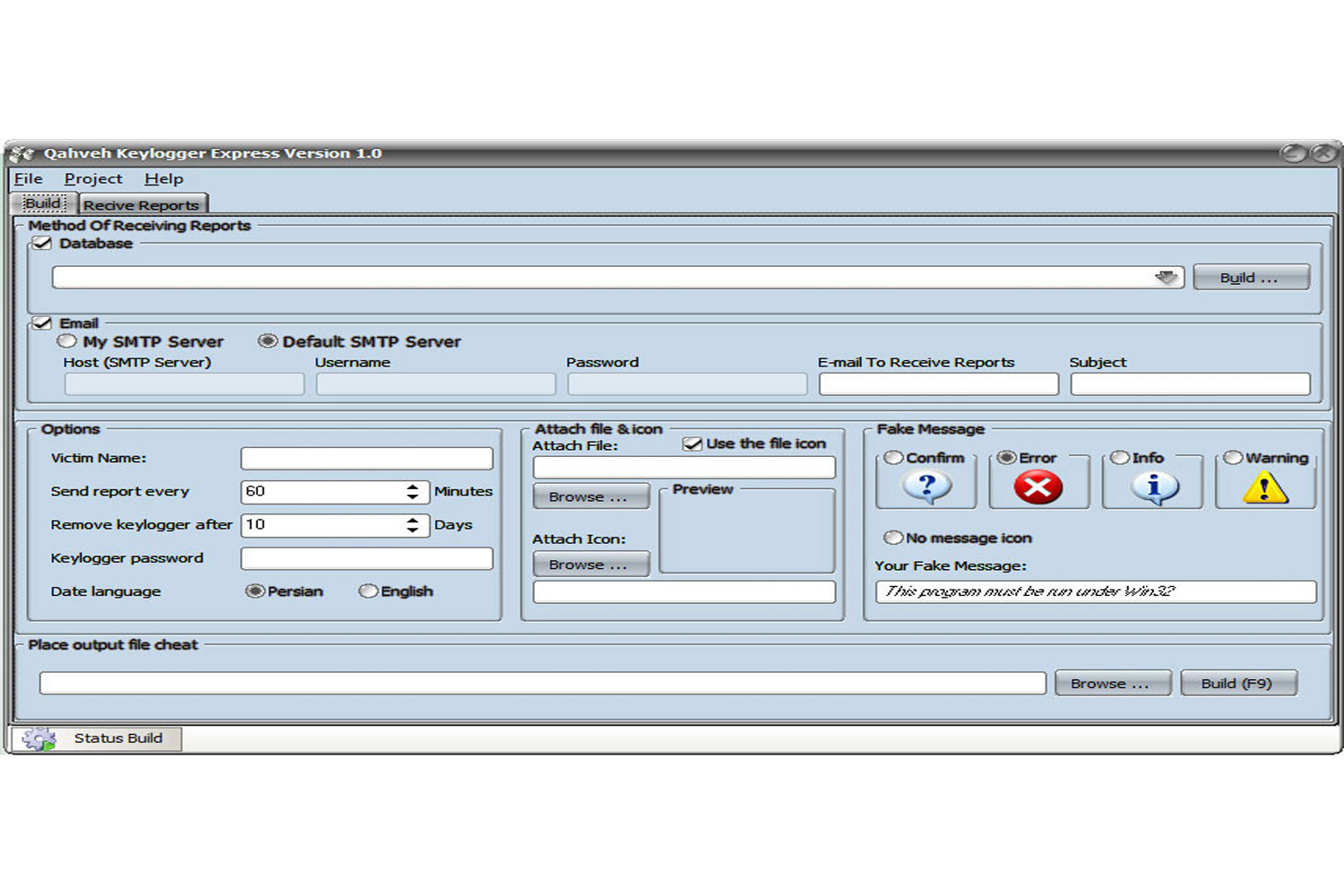Click the red X Error icon
This screenshot has width=1344, height=896.
pyautogui.click(x=1038, y=487)
